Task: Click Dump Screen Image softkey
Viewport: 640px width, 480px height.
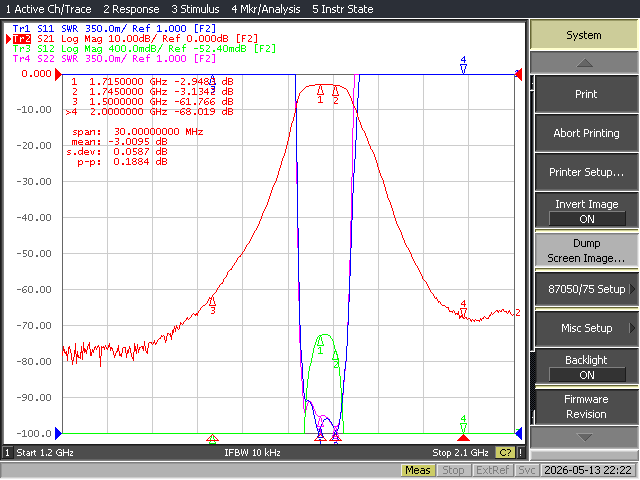Action: click(586, 251)
